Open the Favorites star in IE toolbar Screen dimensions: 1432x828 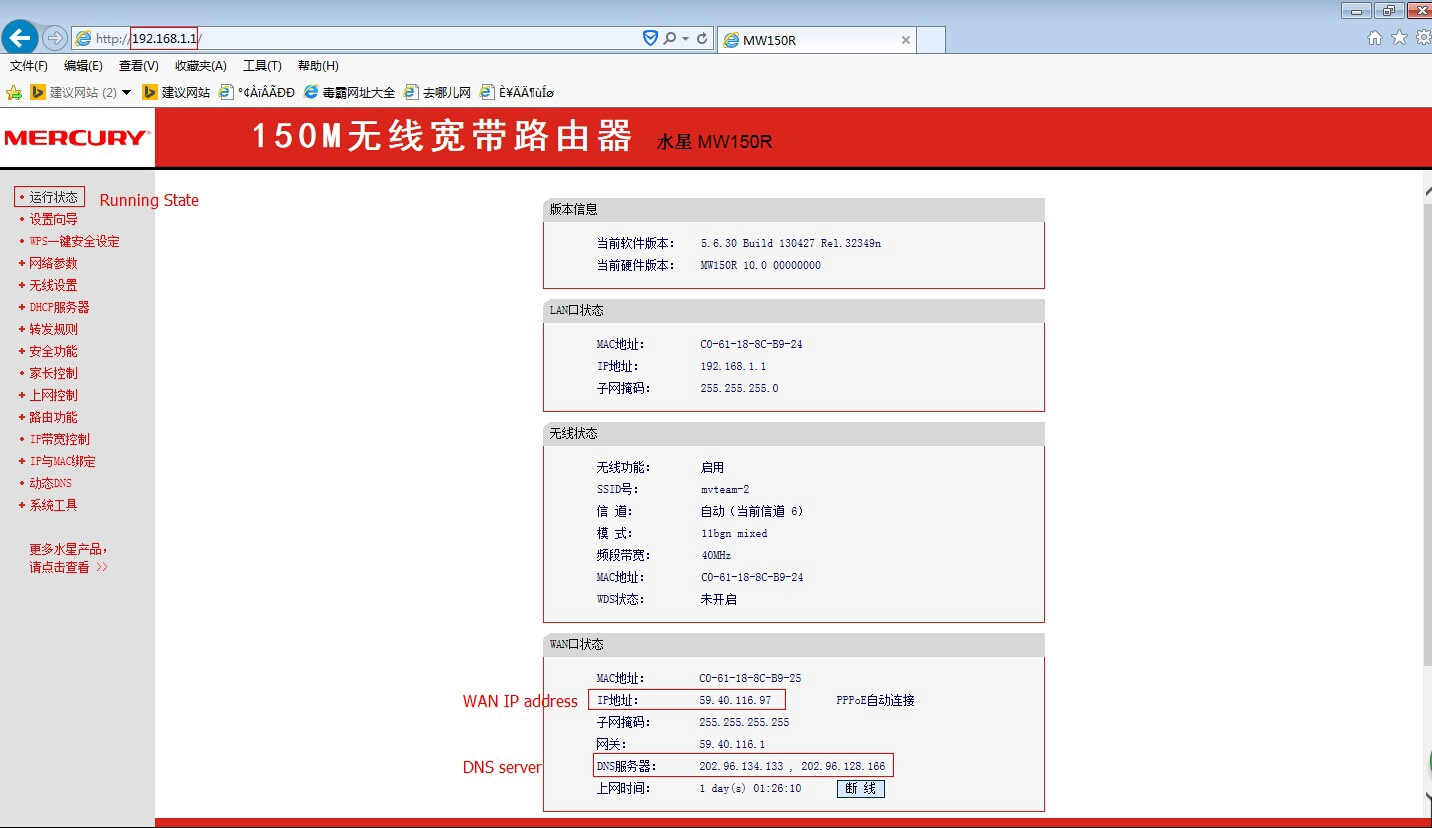pos(1399,37)
